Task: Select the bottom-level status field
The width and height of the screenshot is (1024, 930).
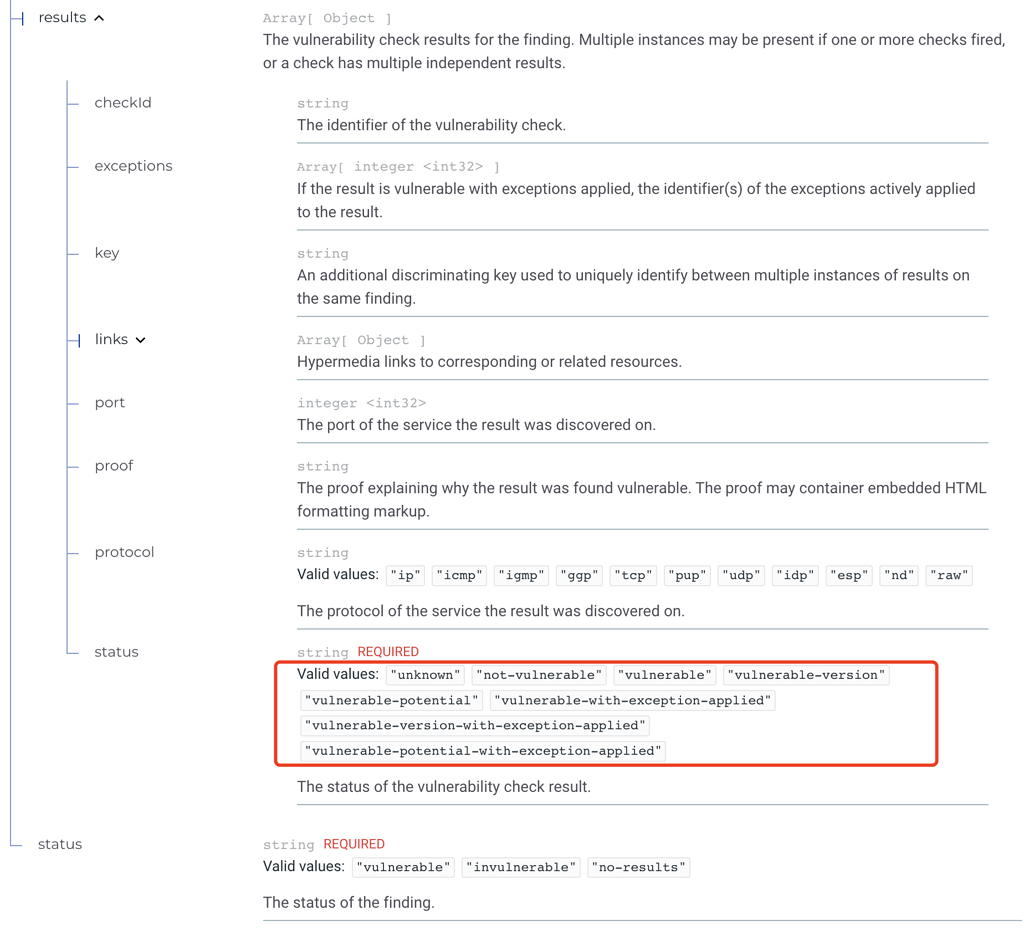Action: click(x=59, y=844)
